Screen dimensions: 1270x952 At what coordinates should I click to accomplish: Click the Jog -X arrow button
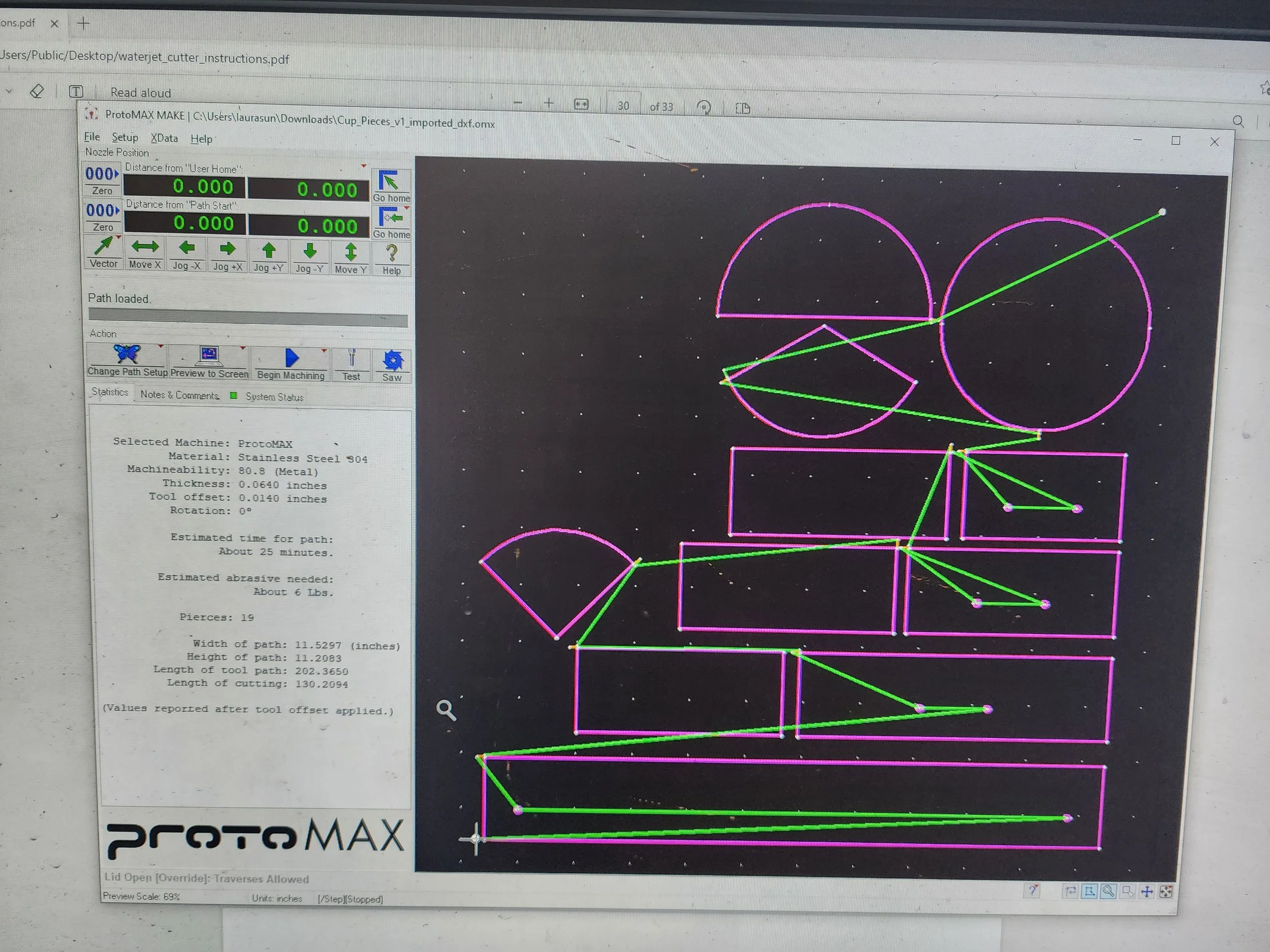[186, 254]
